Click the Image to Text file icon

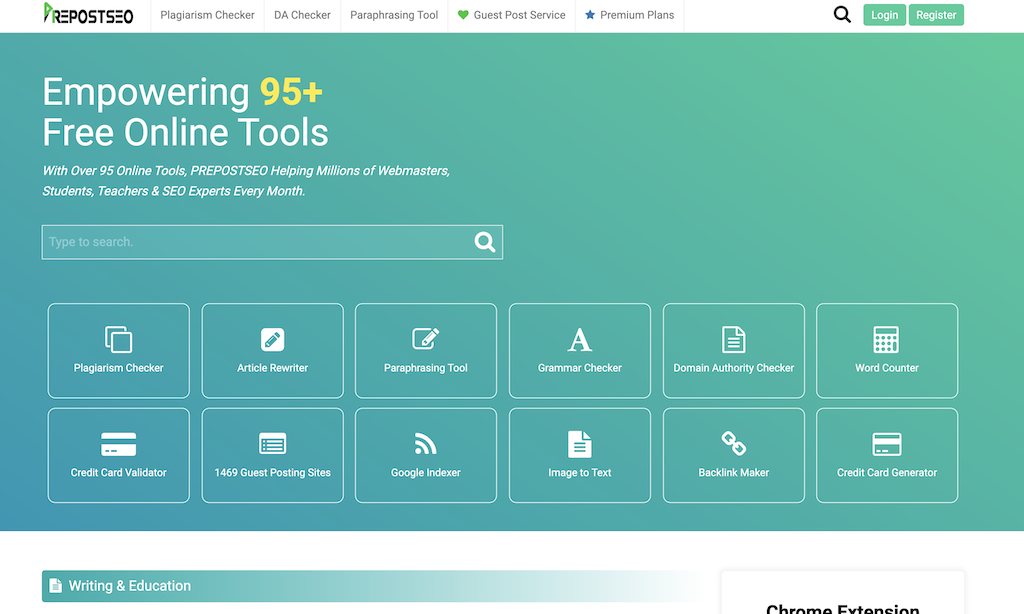[x=579, y=444]
